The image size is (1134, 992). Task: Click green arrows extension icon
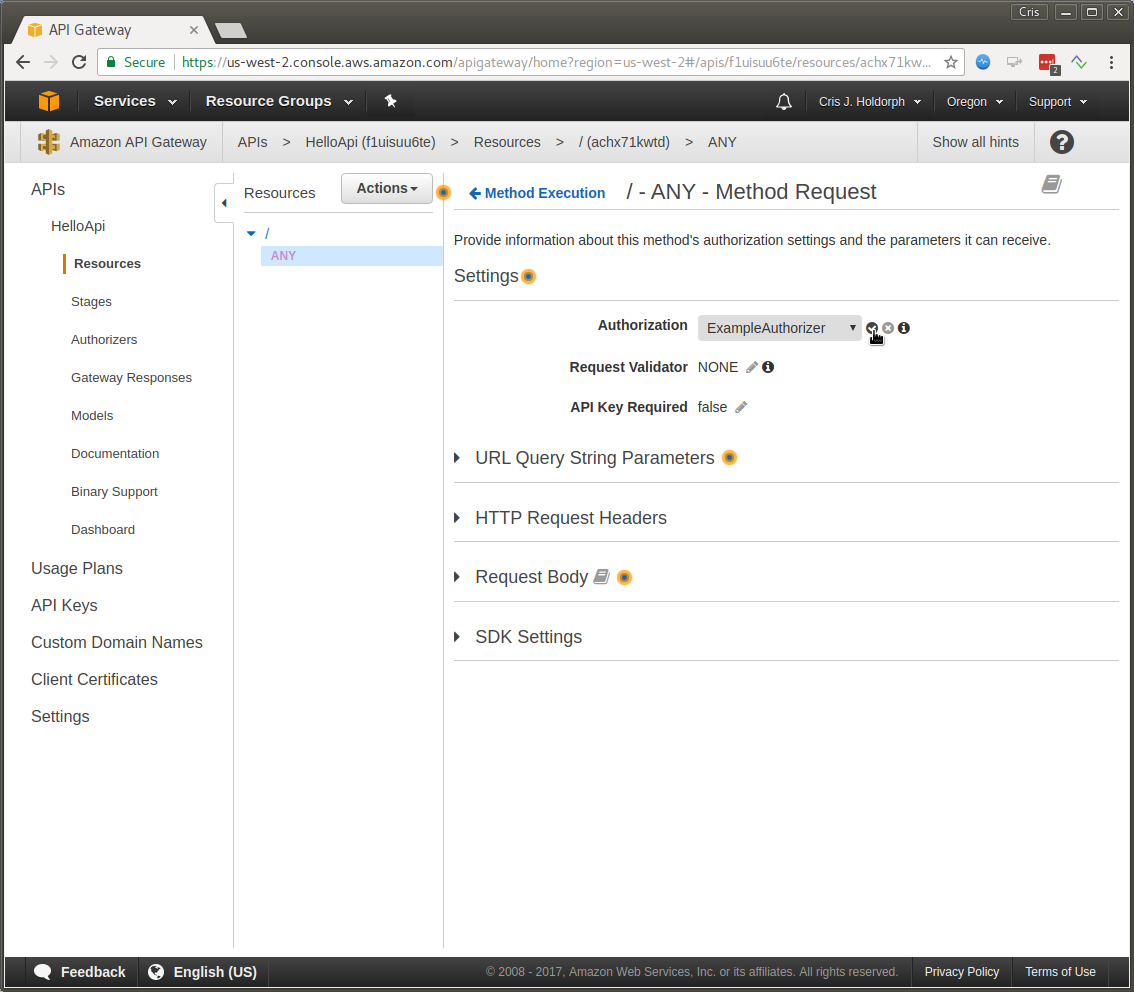tap(1080, 62)
